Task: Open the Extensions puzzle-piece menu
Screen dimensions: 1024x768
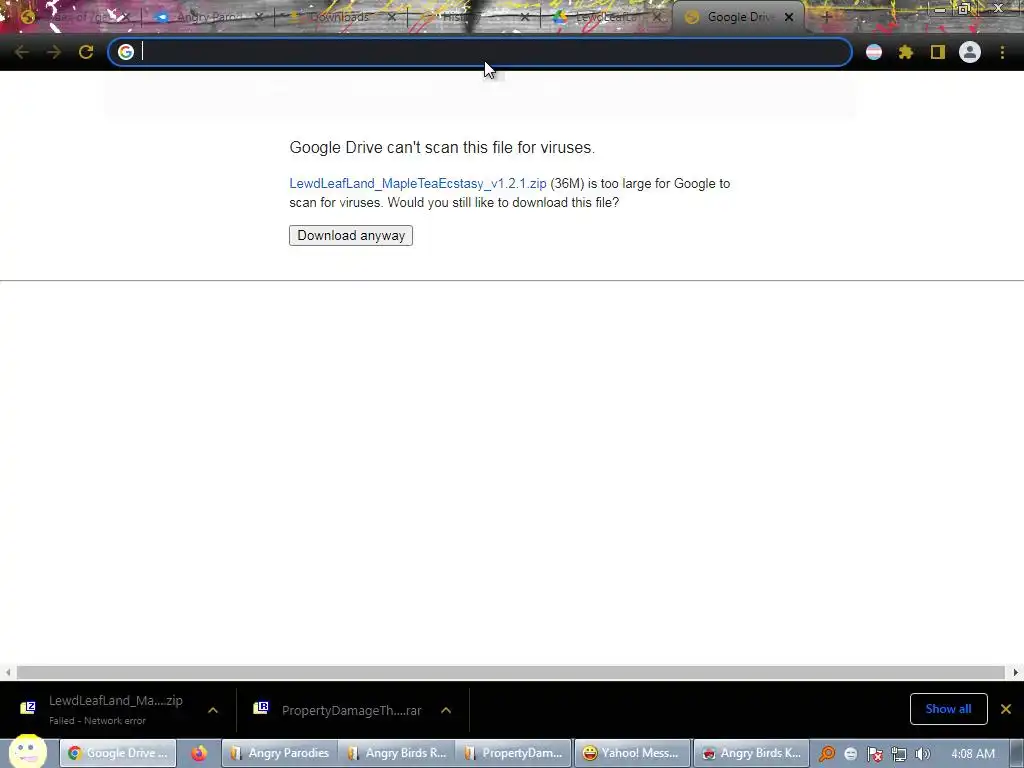Action: coord(906,52)
